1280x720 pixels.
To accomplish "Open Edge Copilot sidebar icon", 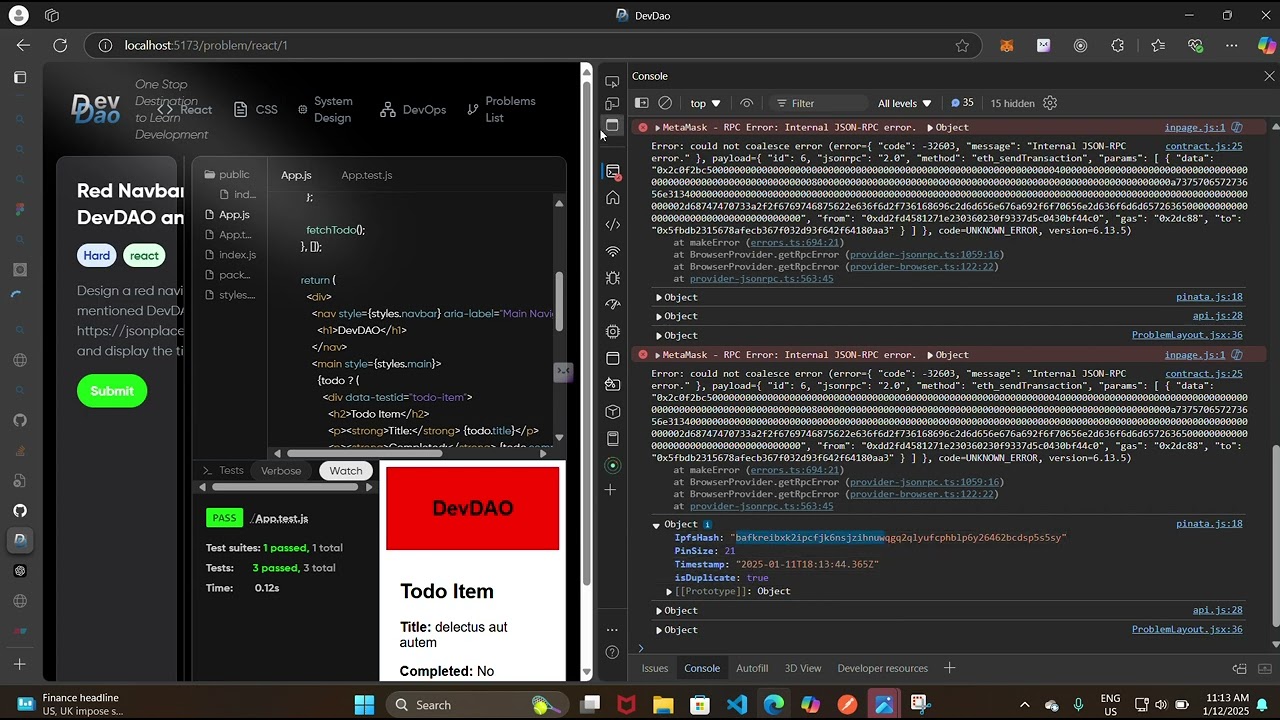I will (x=1267, y=45).
